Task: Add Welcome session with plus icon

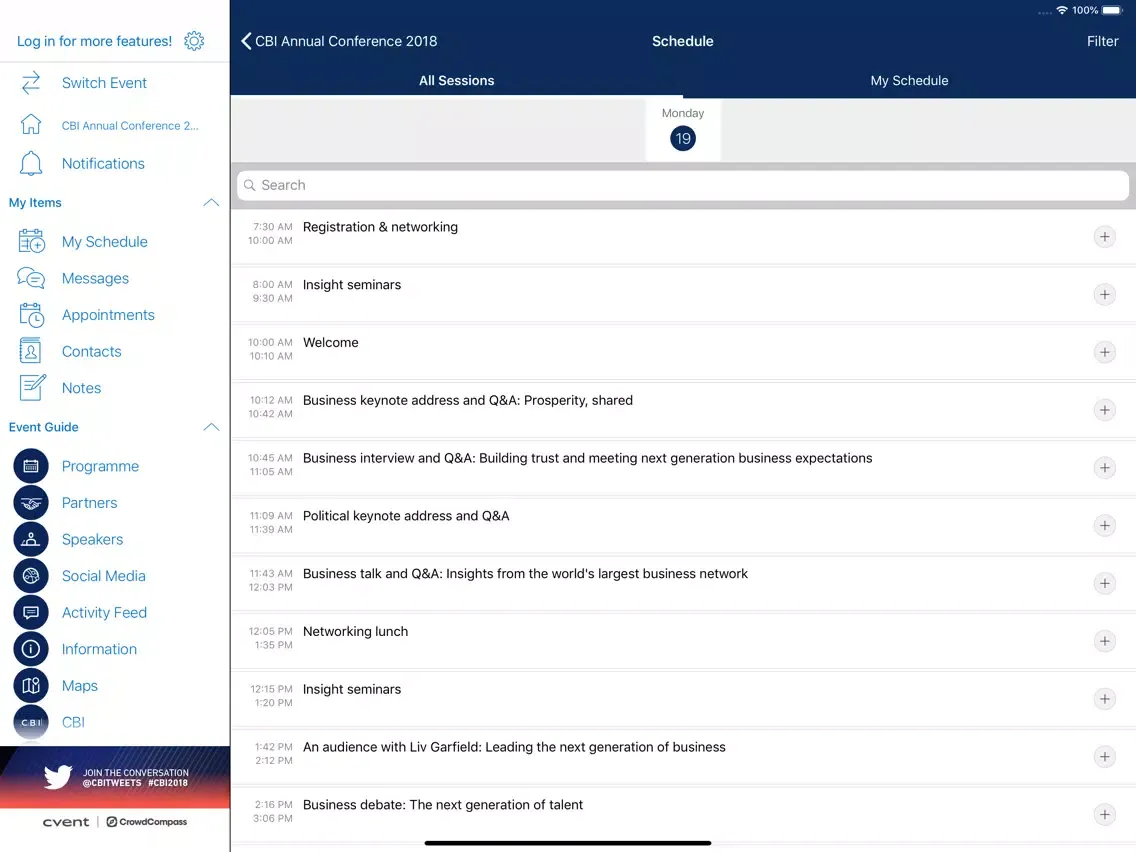Action: [1104, 352]
